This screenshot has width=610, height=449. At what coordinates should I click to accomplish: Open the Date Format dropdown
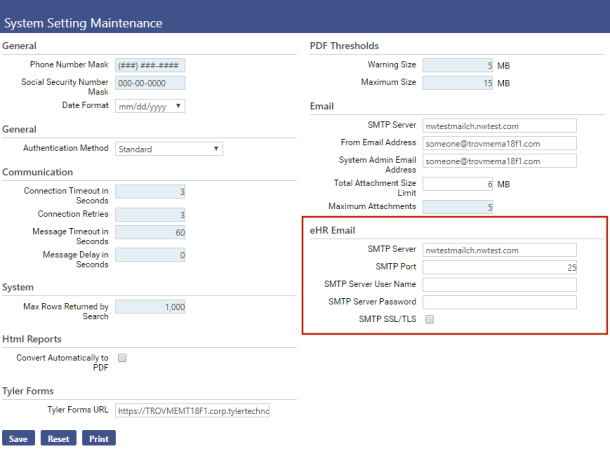tap(150, 105)
